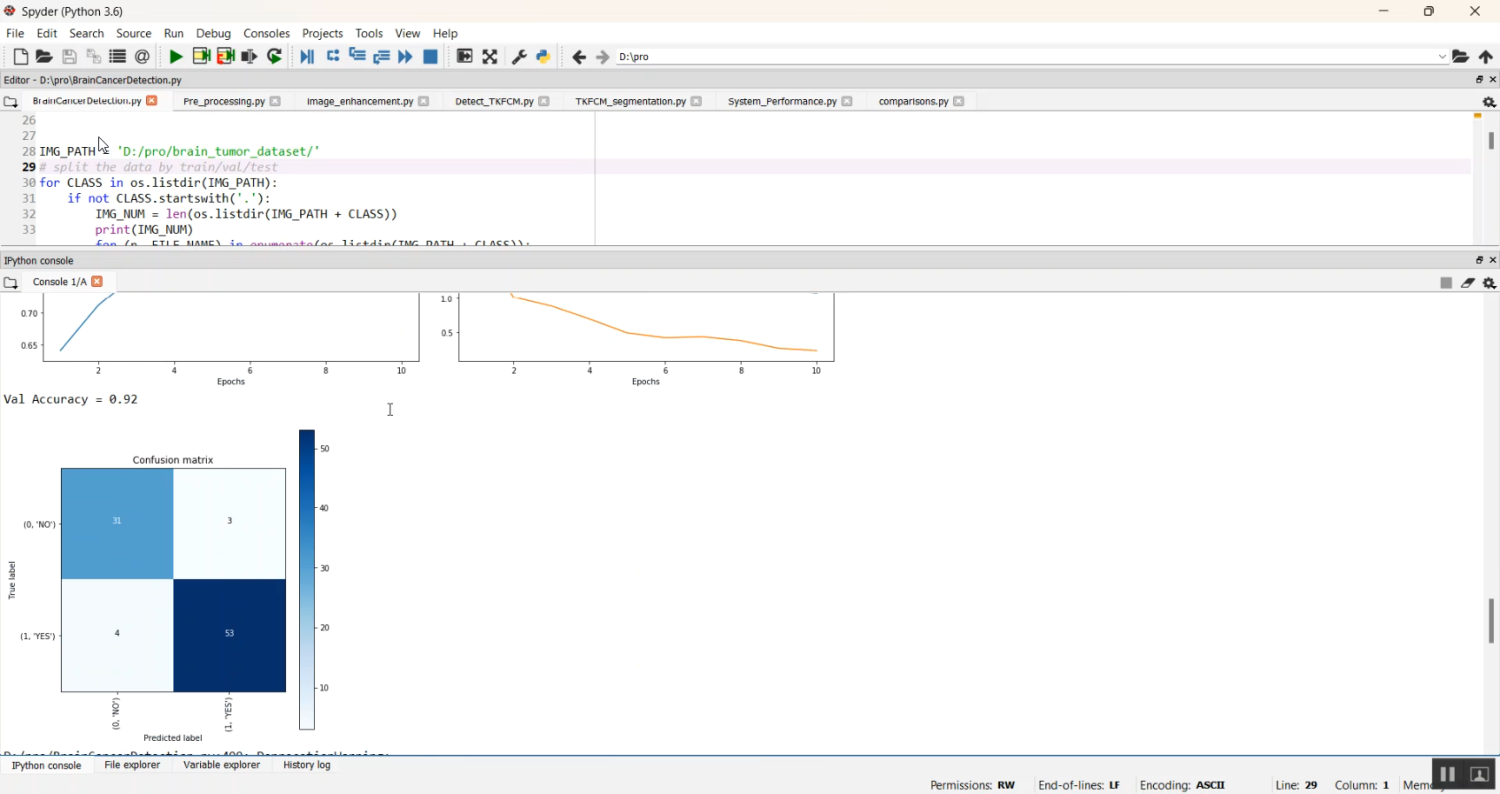Open the IPython console options gear menu
Image resolution: width=1500 pixels, height=794 pixels.
(x=1488, y=283)
